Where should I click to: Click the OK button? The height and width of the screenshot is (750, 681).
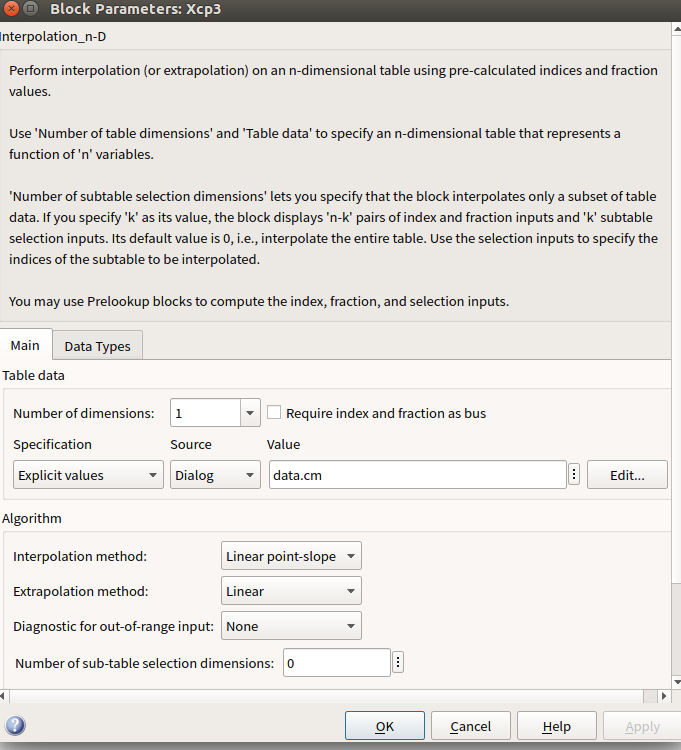point(385,726)
